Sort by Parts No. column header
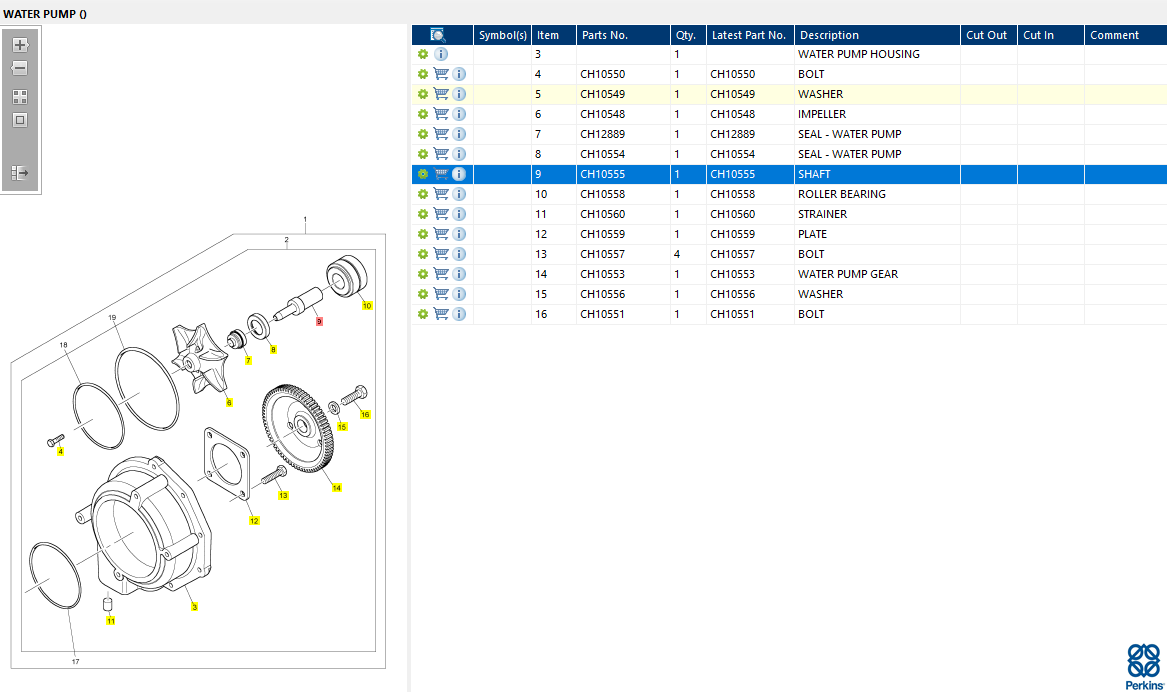 tap(604, 35)
